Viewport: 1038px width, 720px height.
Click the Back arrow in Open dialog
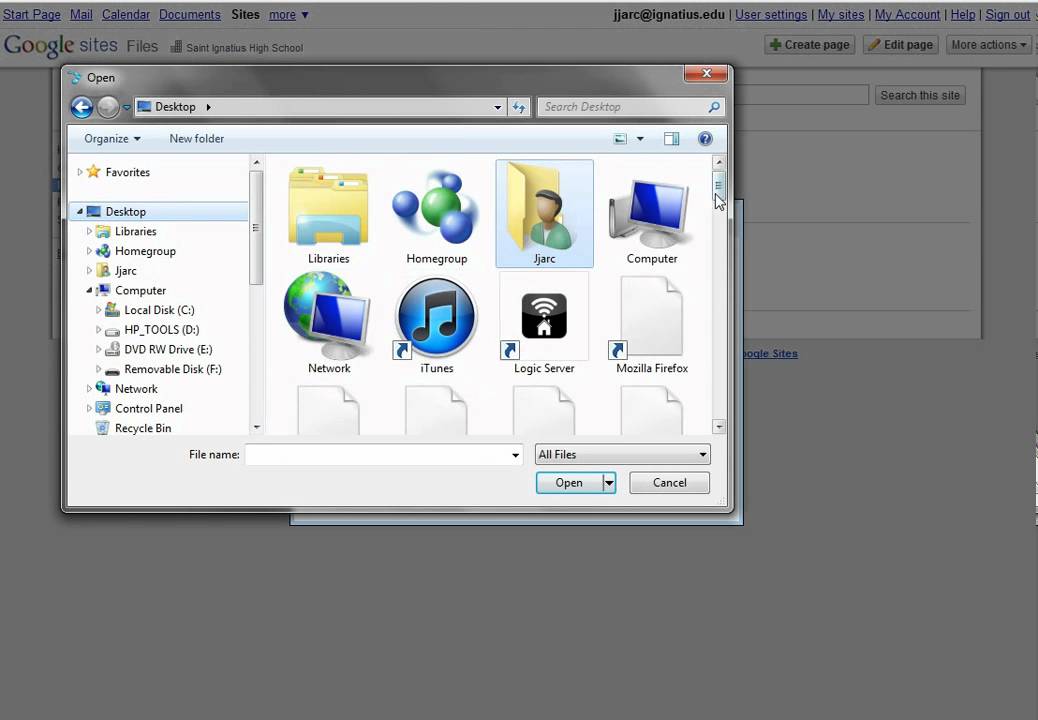click(82, 107)
